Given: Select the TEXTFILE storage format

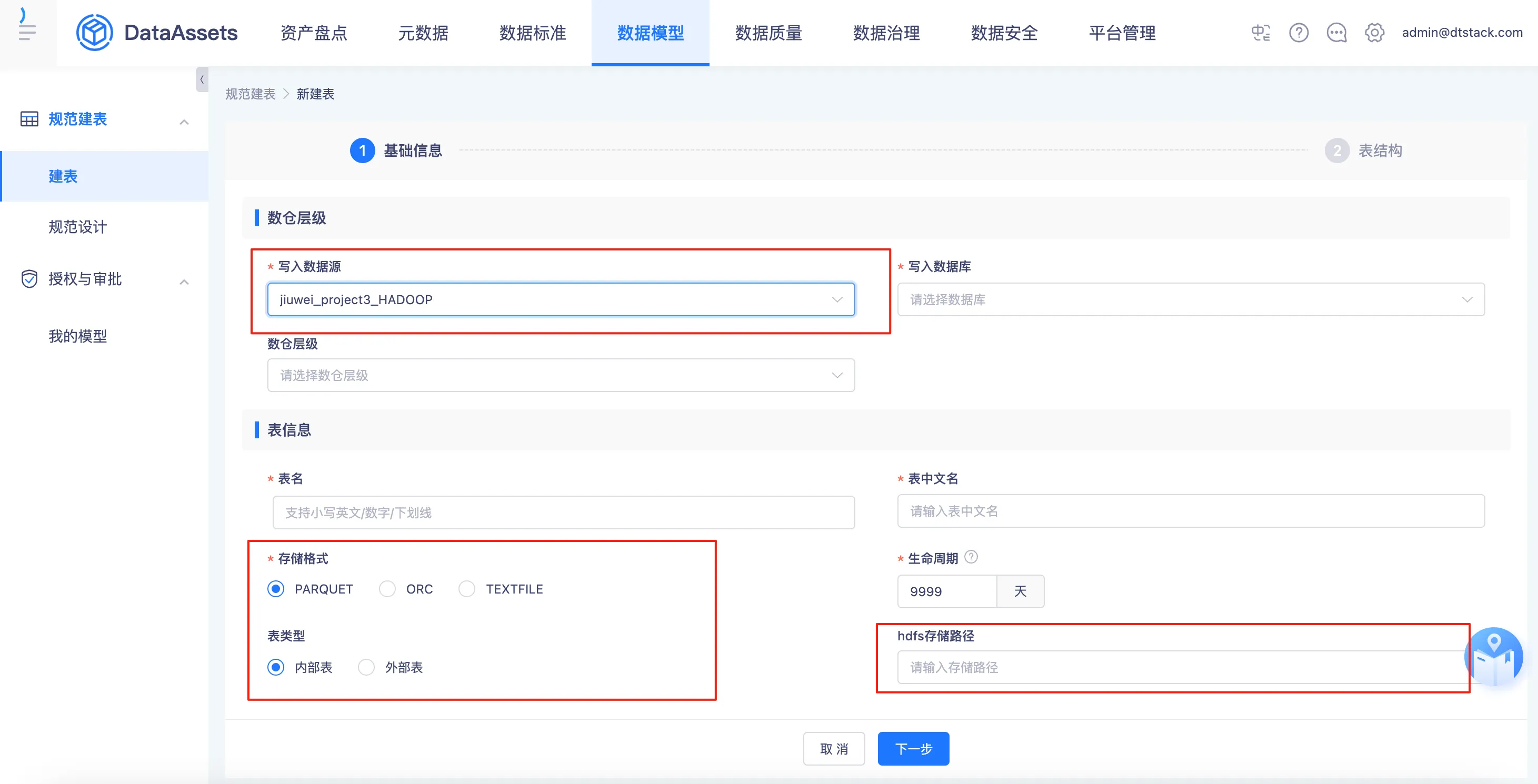Looking at the screenshot, I should 467,589.
